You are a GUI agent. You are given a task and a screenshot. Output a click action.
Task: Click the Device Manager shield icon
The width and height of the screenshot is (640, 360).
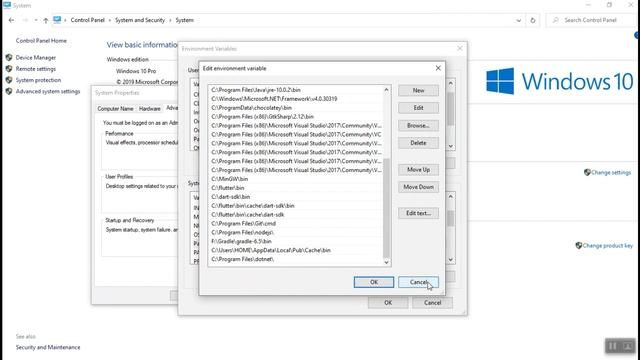tap(9, 58)
